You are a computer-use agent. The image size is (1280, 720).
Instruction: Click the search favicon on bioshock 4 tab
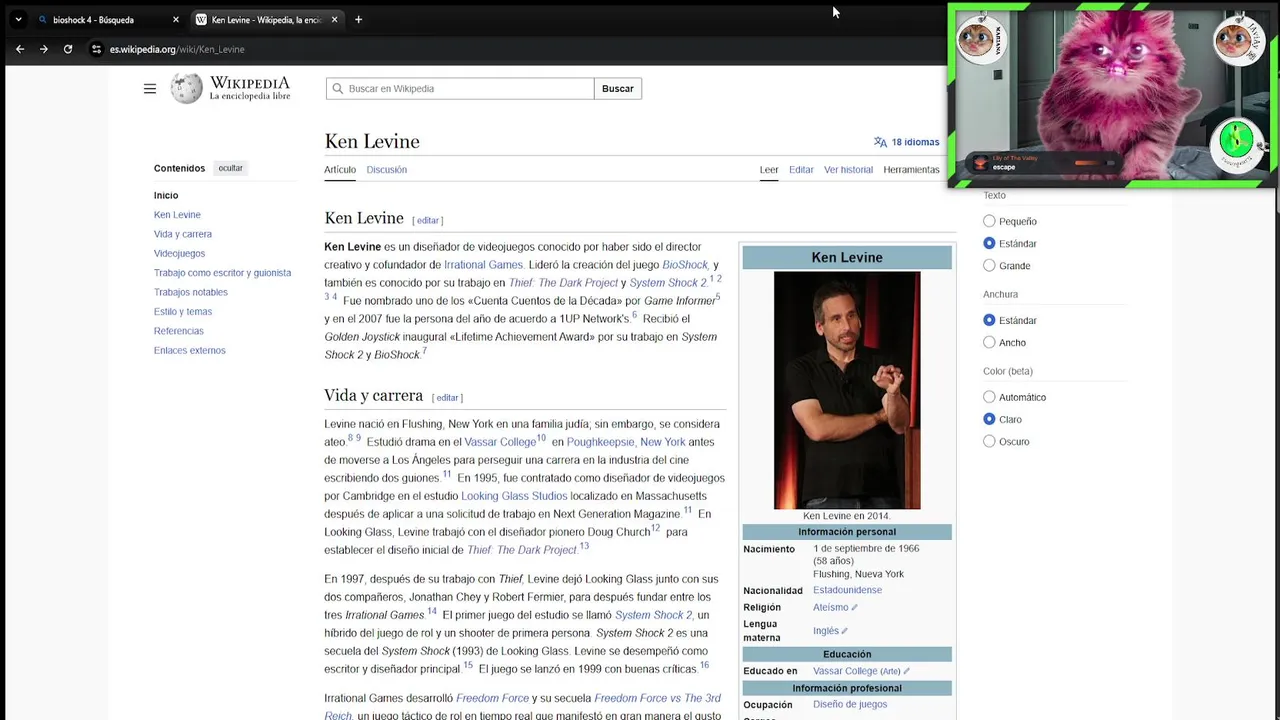coord(42,20)
